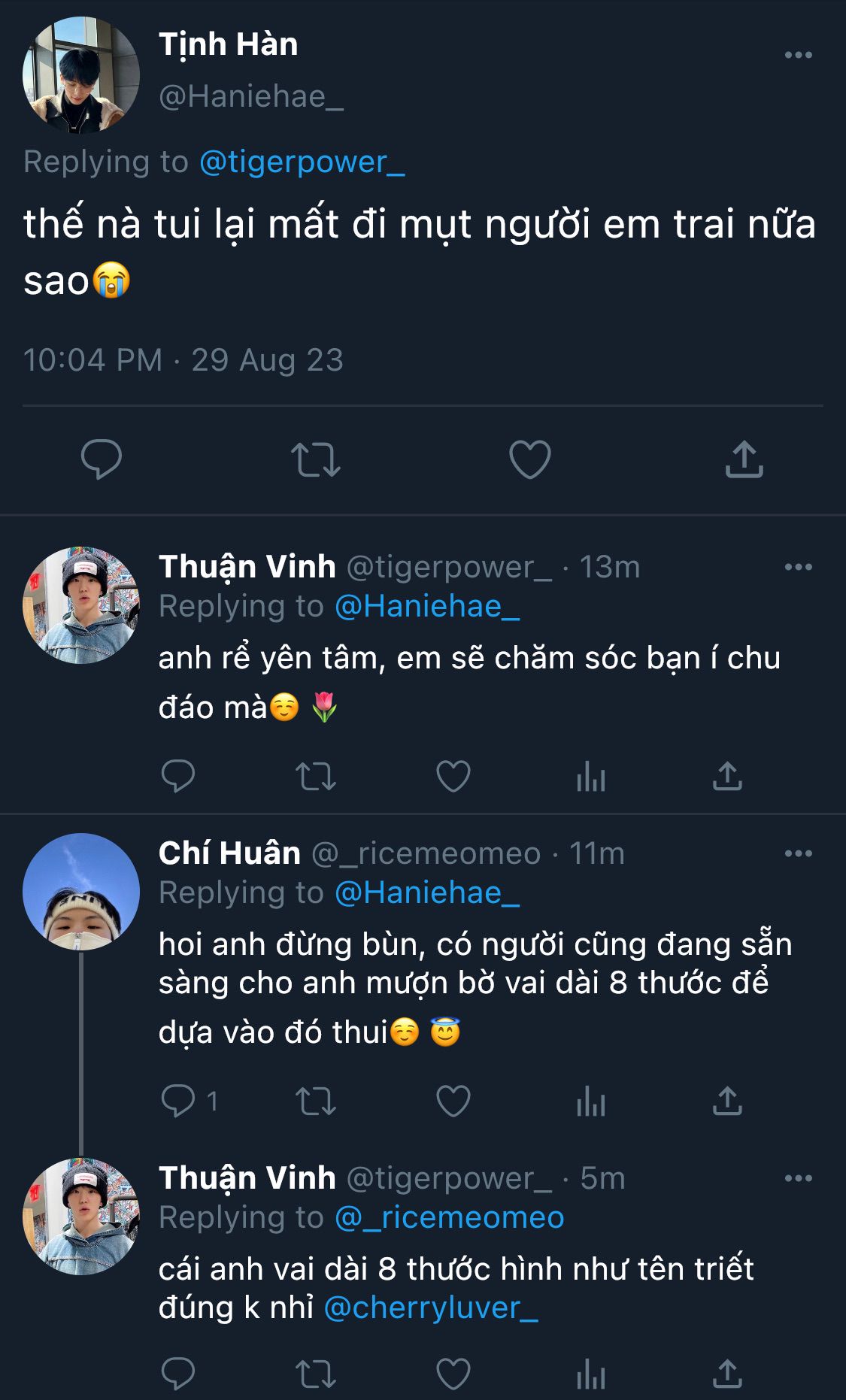Like Thuận Vinh's 13m reply
846x1400 pixels.
[453, 777]
